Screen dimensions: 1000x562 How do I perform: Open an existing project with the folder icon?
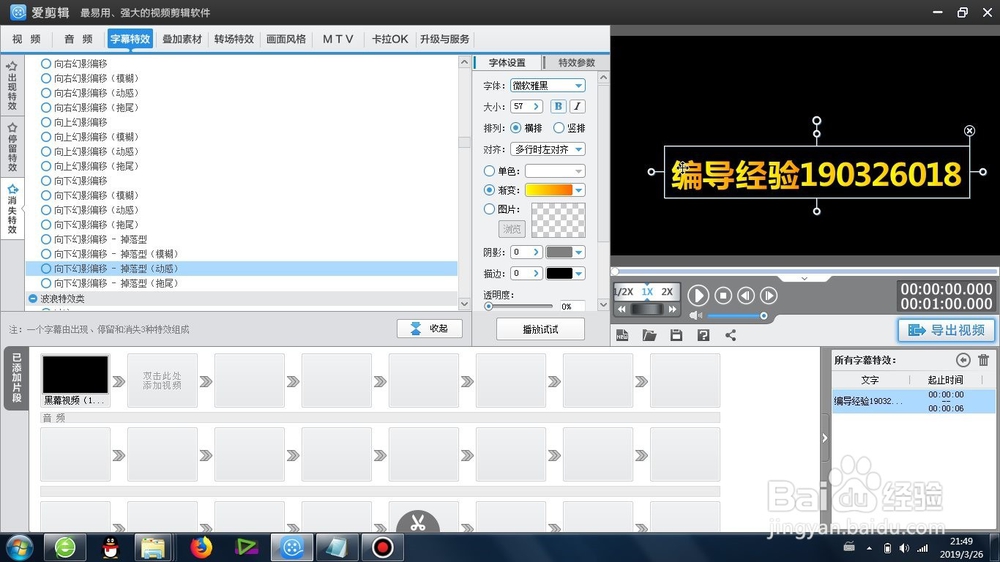(649, 336)
